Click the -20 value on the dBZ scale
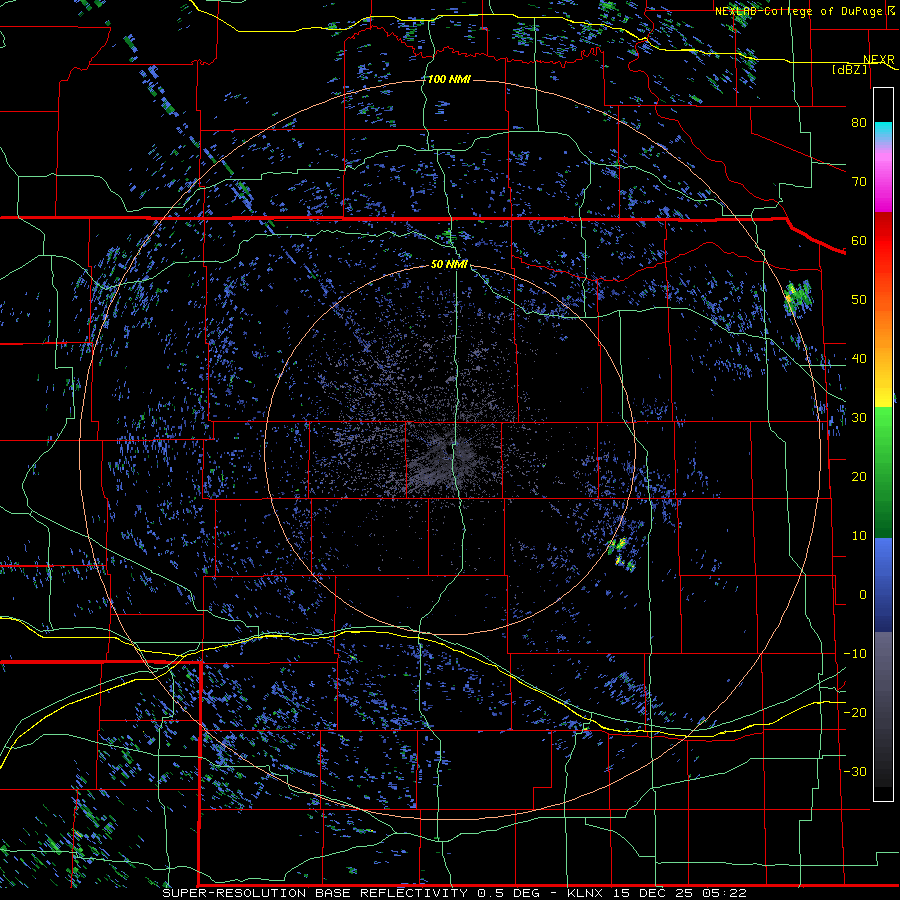 point(855,712)
